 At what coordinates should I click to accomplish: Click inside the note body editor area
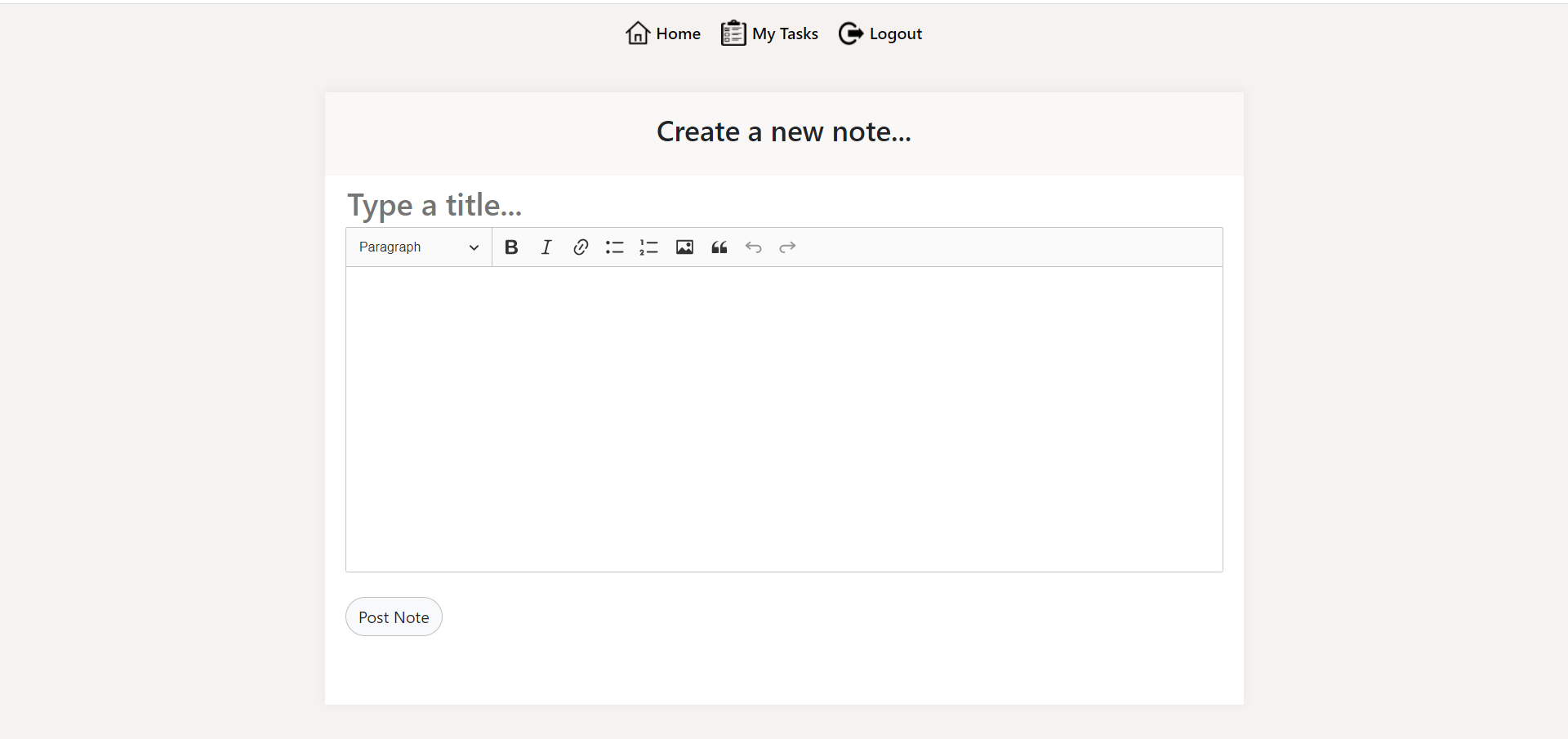pyautogui.click(x=784, y=419)
